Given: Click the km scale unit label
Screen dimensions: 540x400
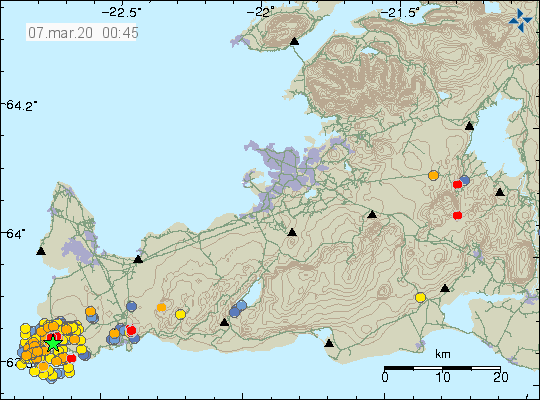Looking at the screenshot, I should (x=443, y=354).
